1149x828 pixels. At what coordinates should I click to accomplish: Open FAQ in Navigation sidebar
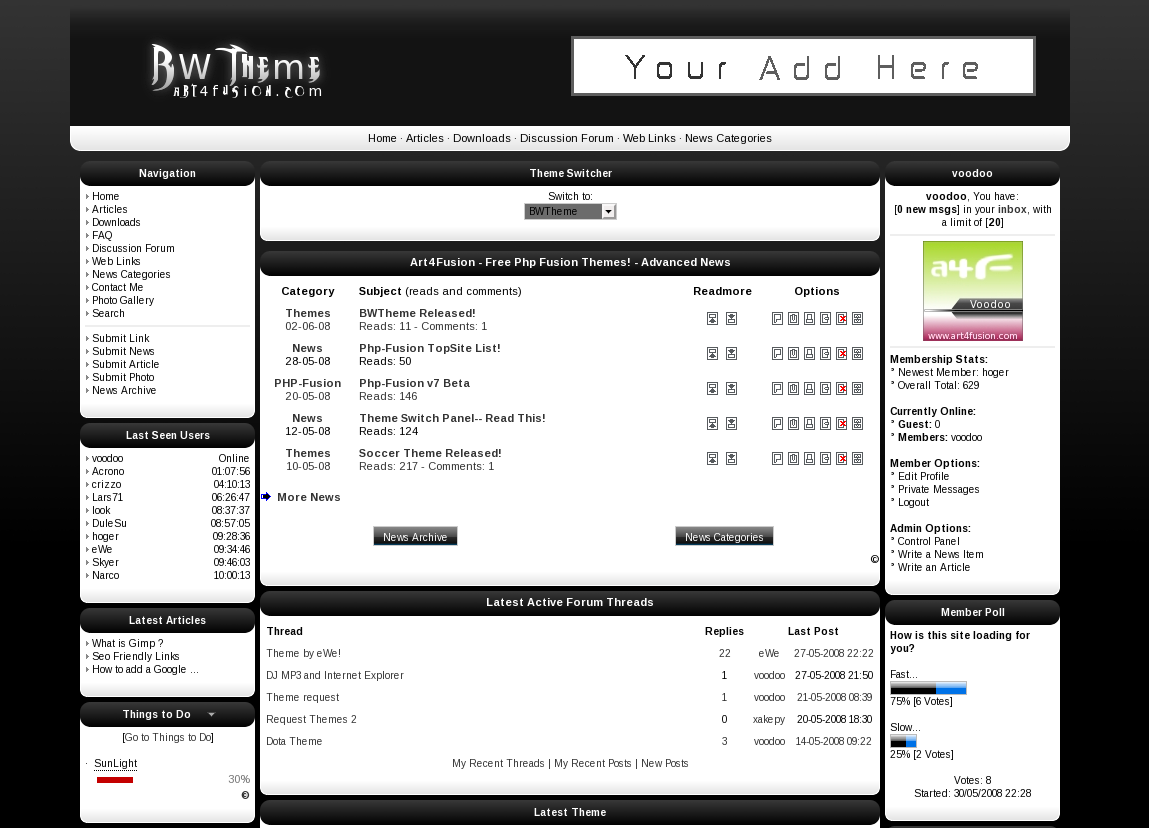click(x=102, y=235)
